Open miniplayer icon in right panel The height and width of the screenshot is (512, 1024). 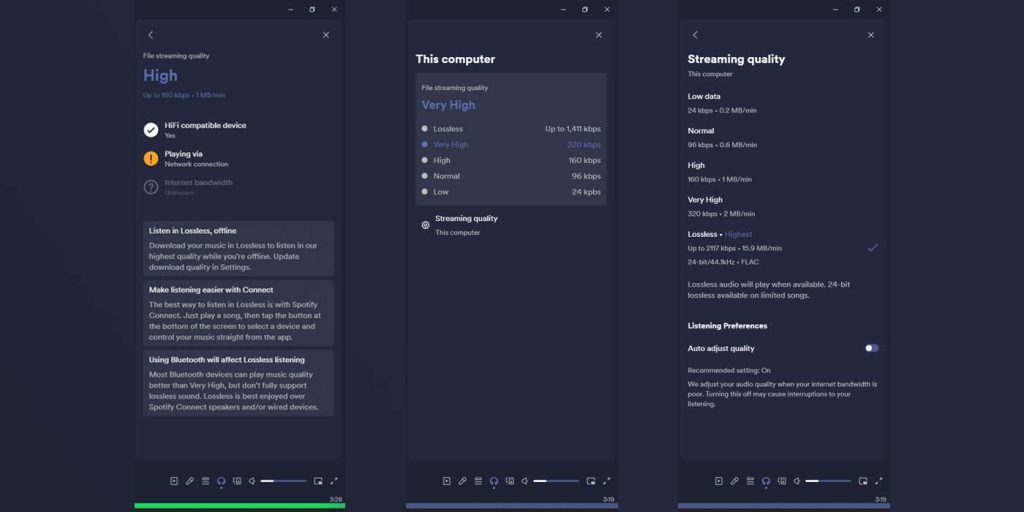pyautogui.click(x=862, y=481)
